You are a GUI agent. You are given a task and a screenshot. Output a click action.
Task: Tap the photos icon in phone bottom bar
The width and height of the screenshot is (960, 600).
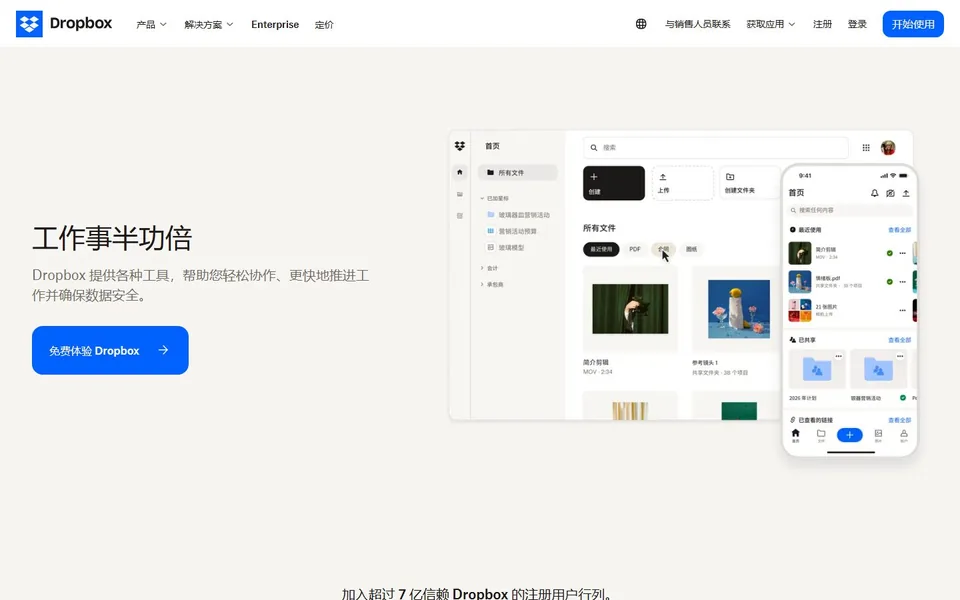pyautogui.click(x=878, y=435)
